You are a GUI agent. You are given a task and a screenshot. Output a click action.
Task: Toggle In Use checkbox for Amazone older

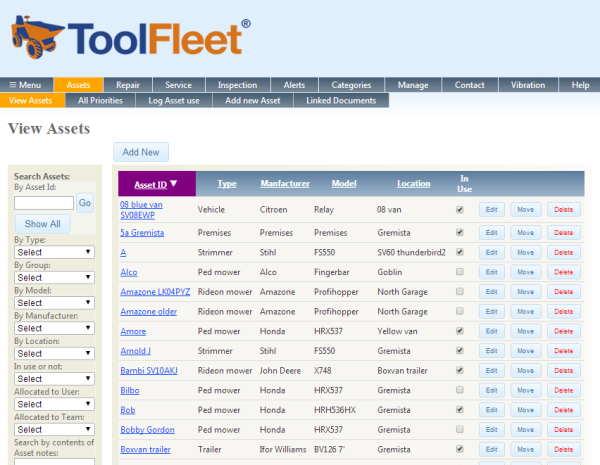pos(460,311)
